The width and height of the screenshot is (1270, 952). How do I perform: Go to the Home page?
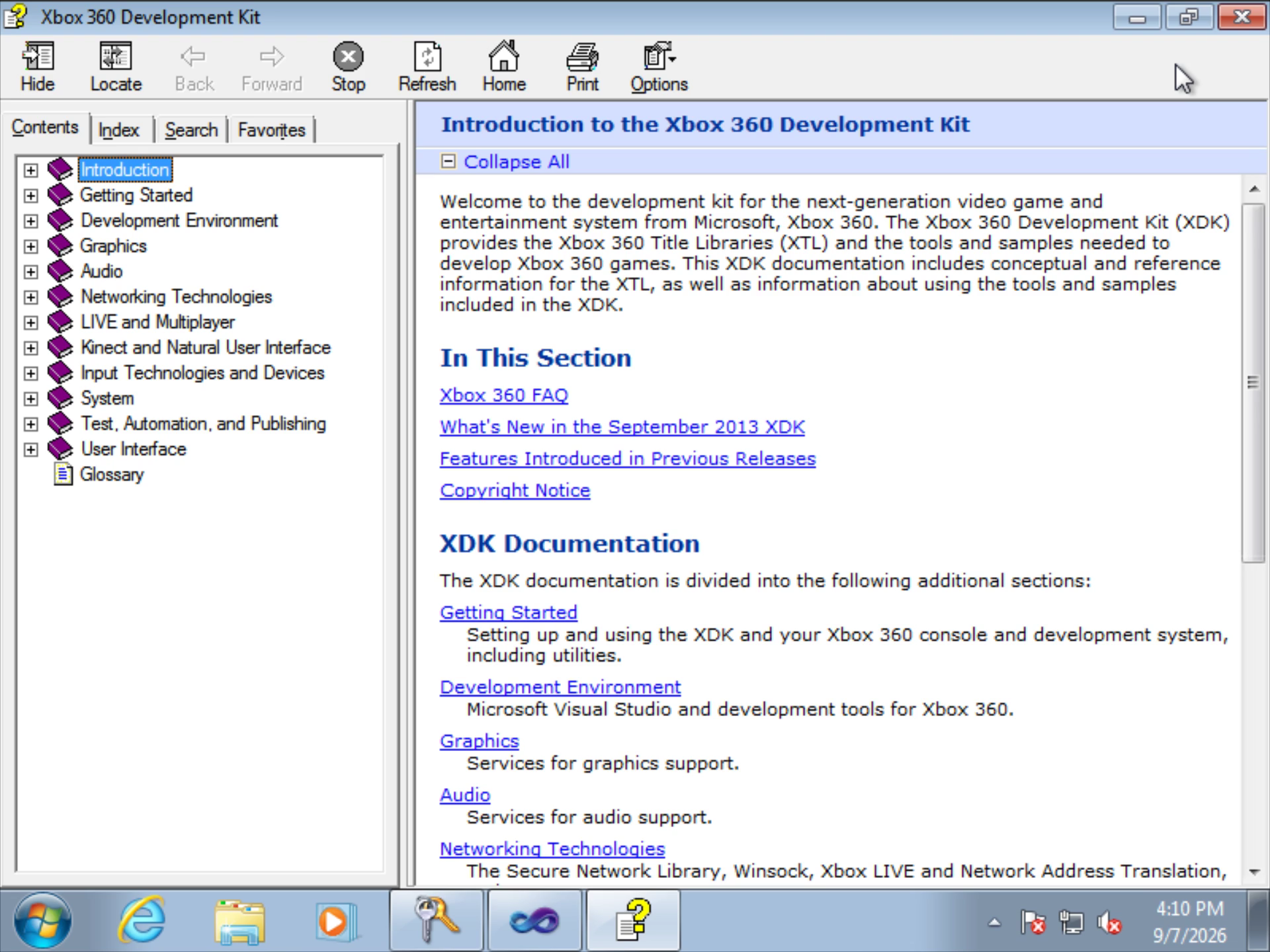pyautogui.click(x=503, y=66)
